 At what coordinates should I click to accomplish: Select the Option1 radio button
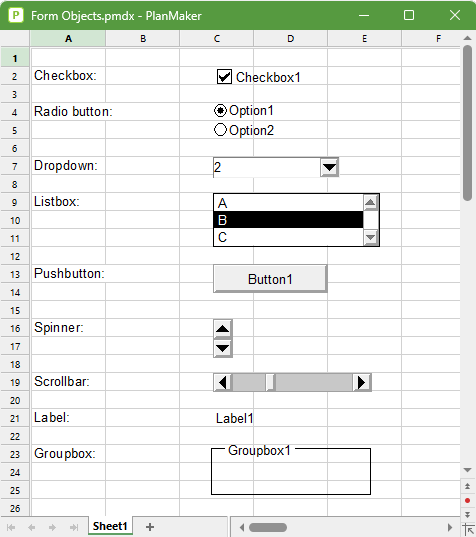click(x=220, y=111)
